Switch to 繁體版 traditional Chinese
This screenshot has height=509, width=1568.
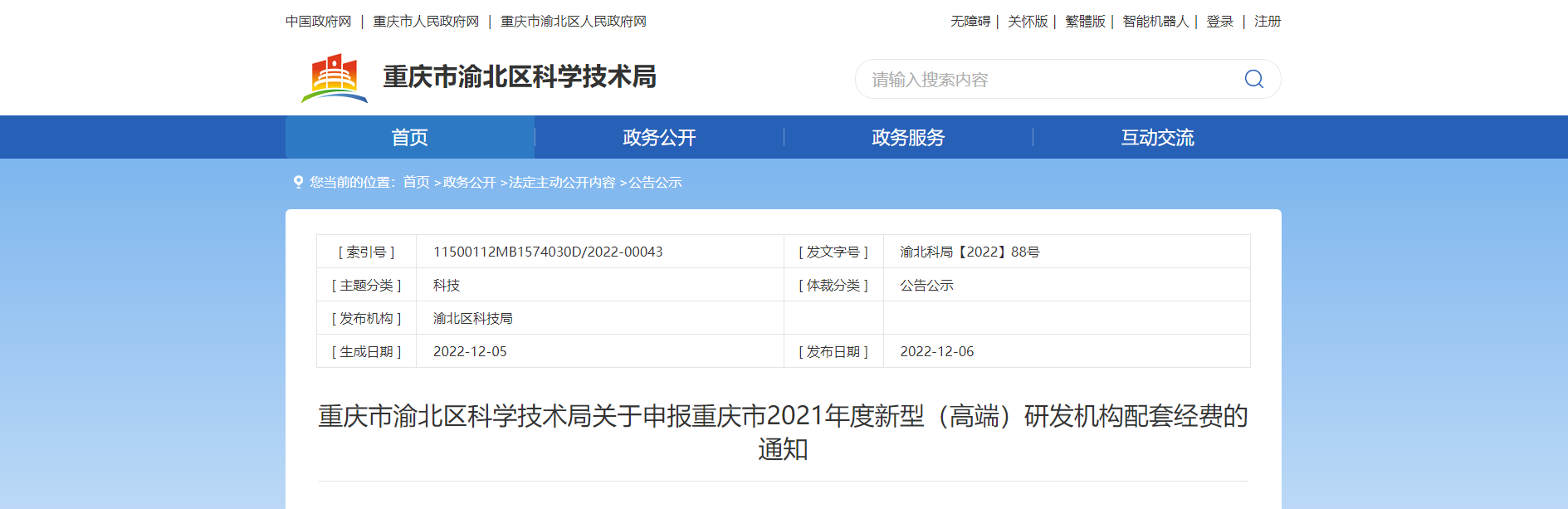point(1085,22)
